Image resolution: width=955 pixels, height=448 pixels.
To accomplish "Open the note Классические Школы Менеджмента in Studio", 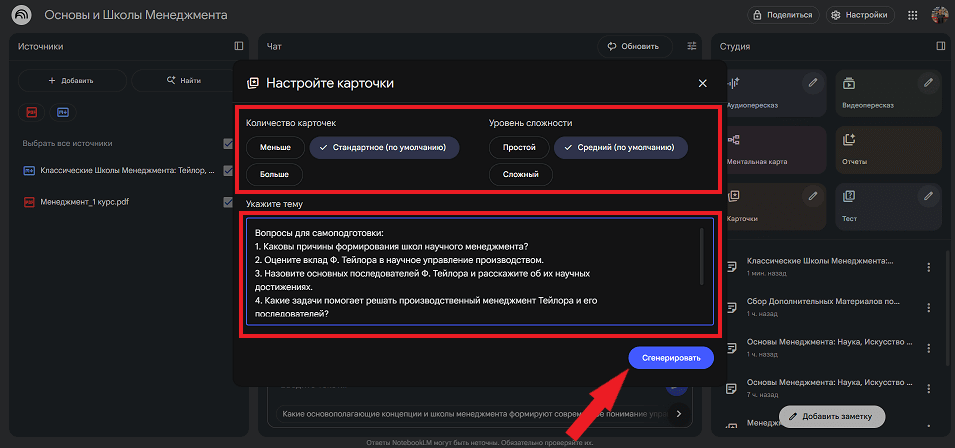I will [x=820, y=267].
